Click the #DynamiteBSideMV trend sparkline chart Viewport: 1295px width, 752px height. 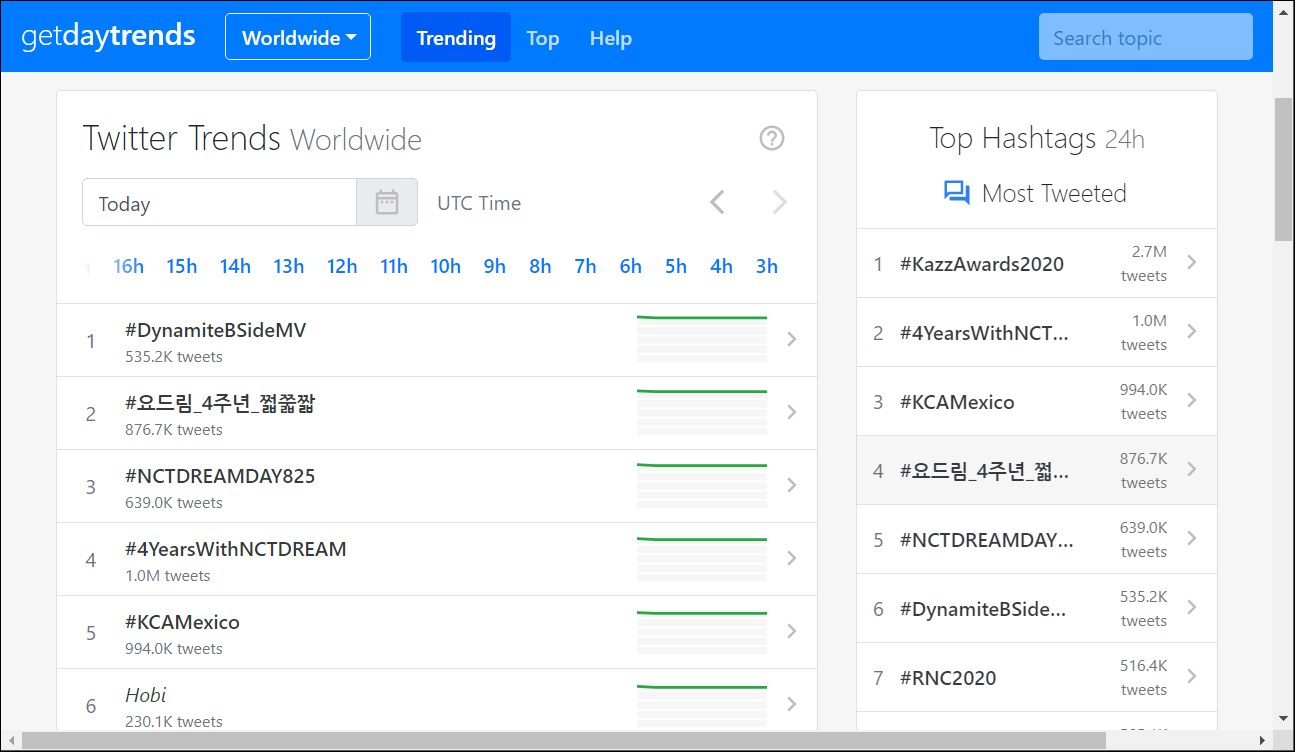[702, 338]
